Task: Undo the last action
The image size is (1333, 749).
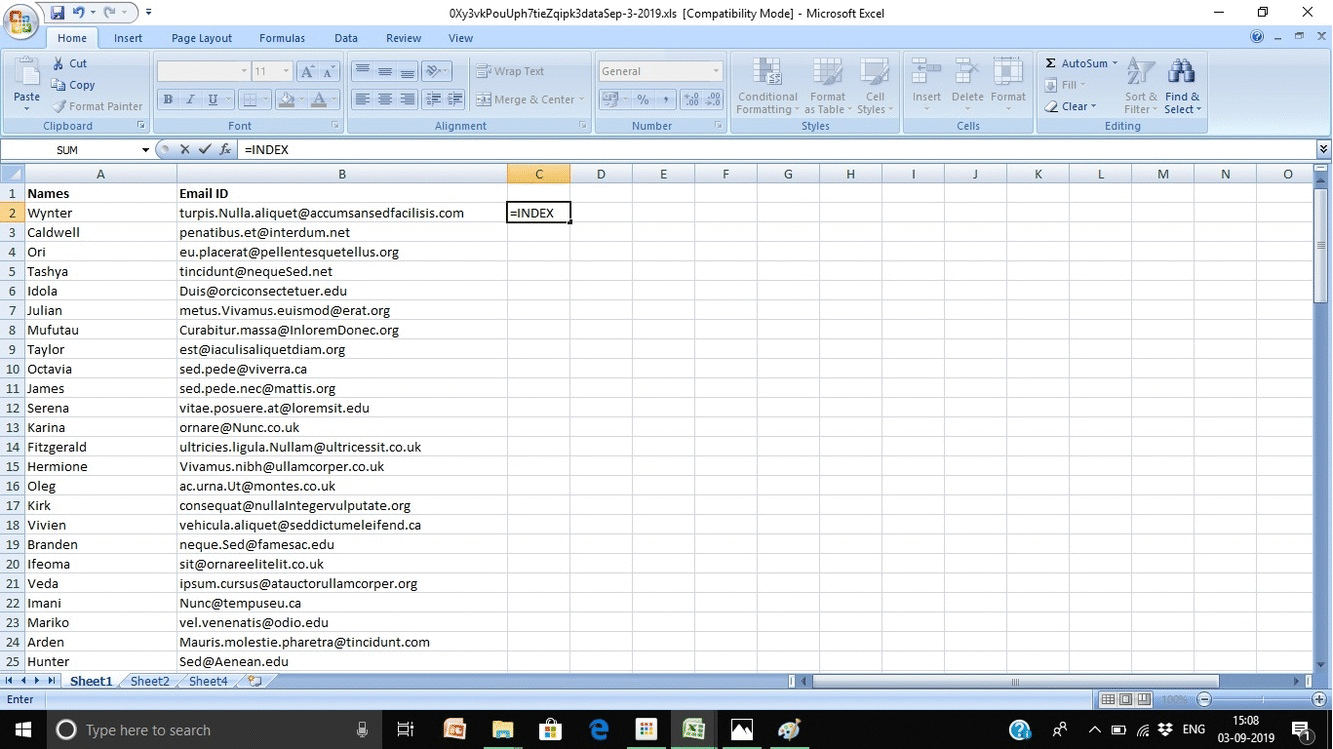Action: [79, 13]
